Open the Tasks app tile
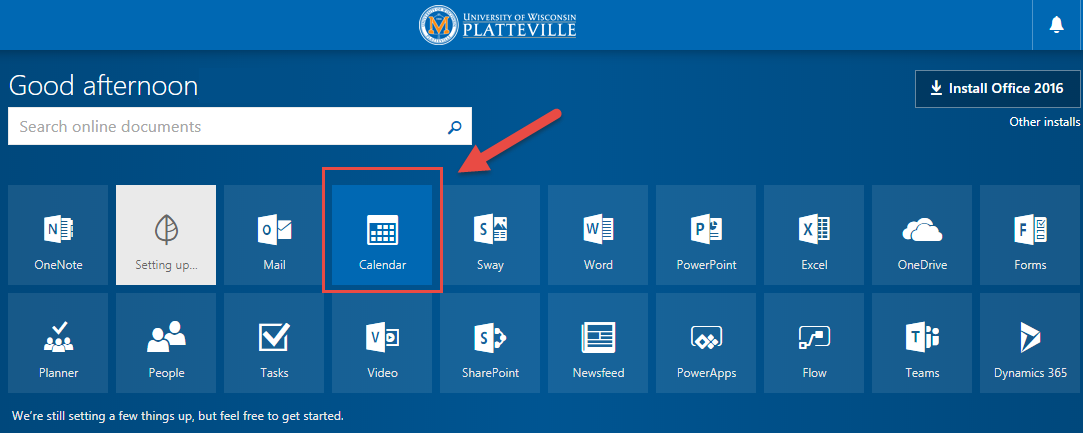The image size is (1083, 433). pyautogui.click(x=274, y=343)
